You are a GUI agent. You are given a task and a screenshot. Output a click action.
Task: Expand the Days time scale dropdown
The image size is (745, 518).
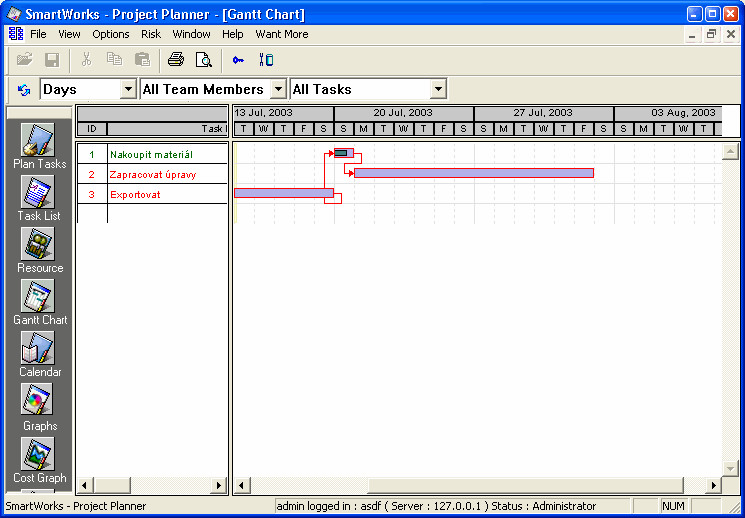[x=128, y=89]
